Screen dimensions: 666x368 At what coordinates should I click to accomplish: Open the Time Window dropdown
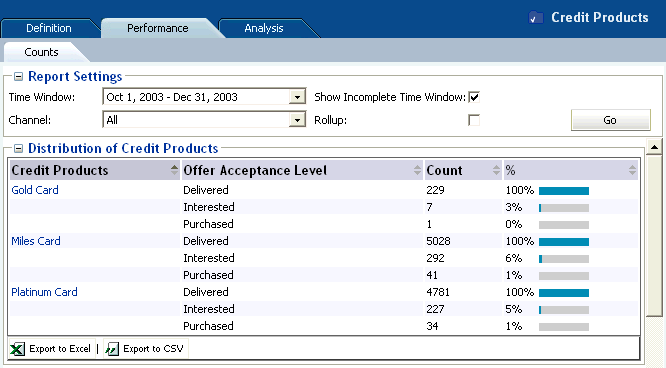[297, 97]
